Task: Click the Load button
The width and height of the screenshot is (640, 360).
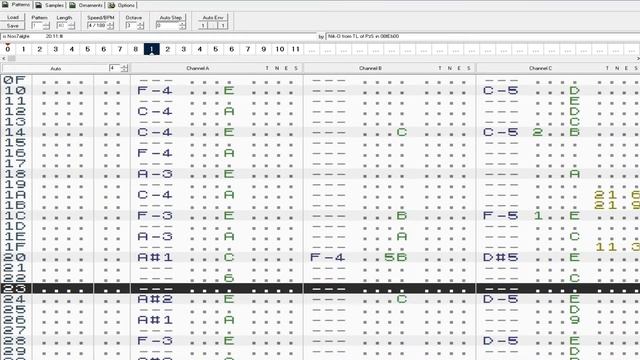Action: (13, 17)
